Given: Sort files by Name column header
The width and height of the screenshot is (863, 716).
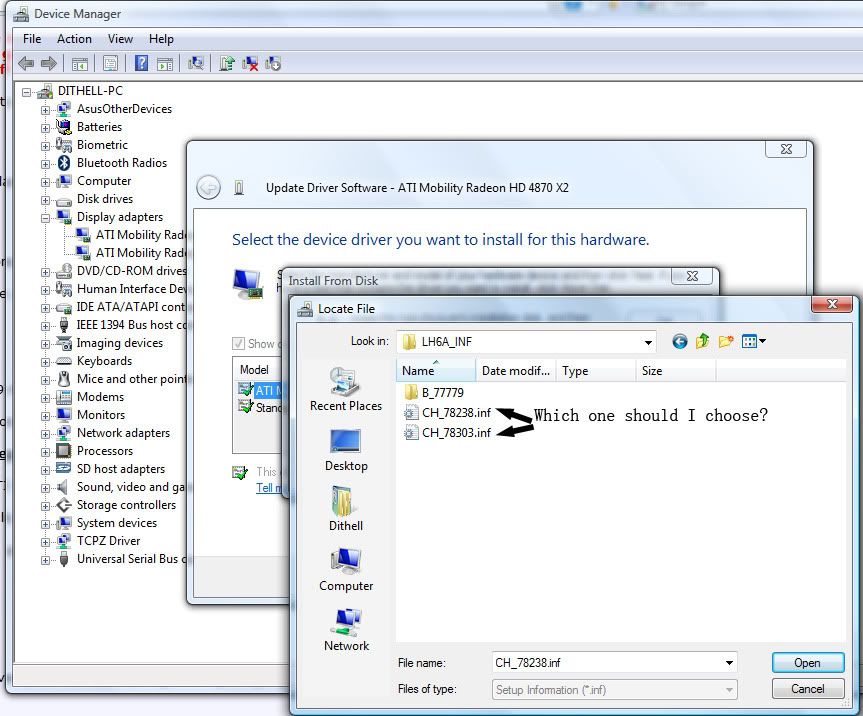Looking at the screenshot, I should pos(435,370).
